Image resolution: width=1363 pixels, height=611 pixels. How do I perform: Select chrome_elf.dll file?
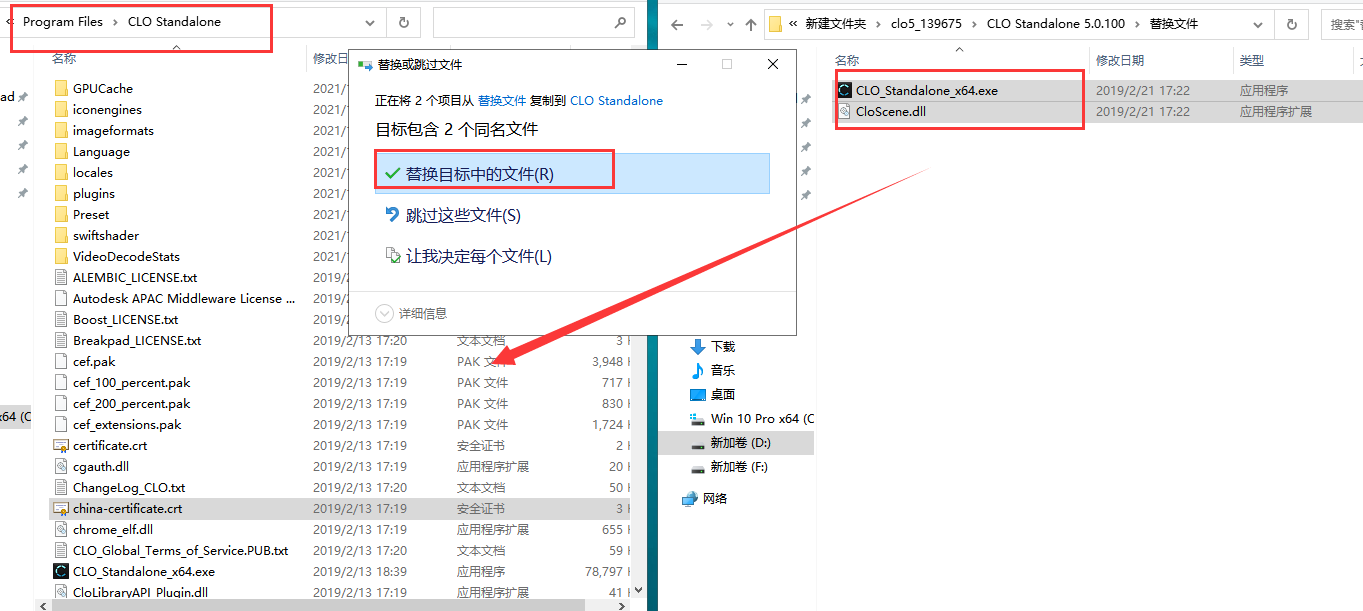point(113,529)
